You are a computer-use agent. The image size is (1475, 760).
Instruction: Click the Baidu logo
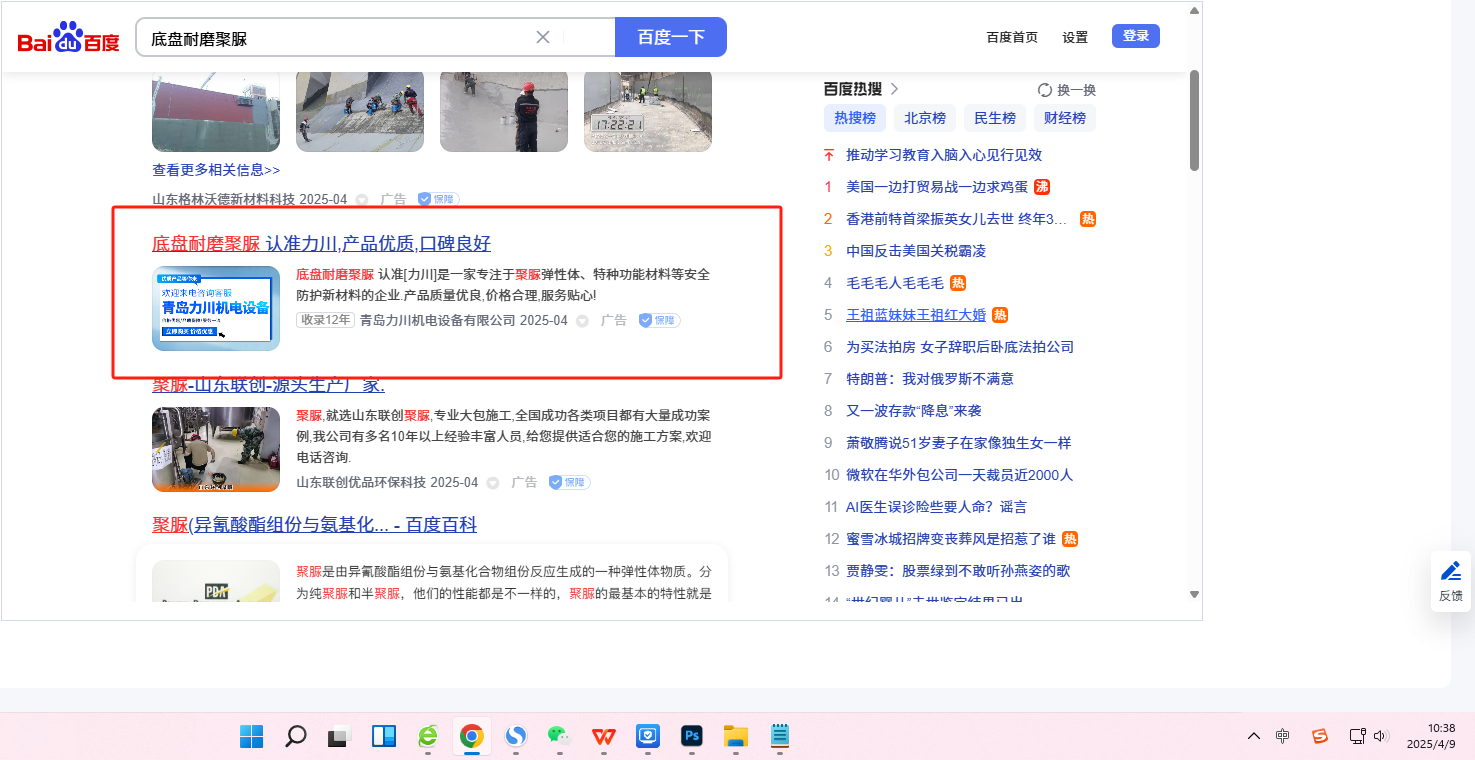coord(68,38)
